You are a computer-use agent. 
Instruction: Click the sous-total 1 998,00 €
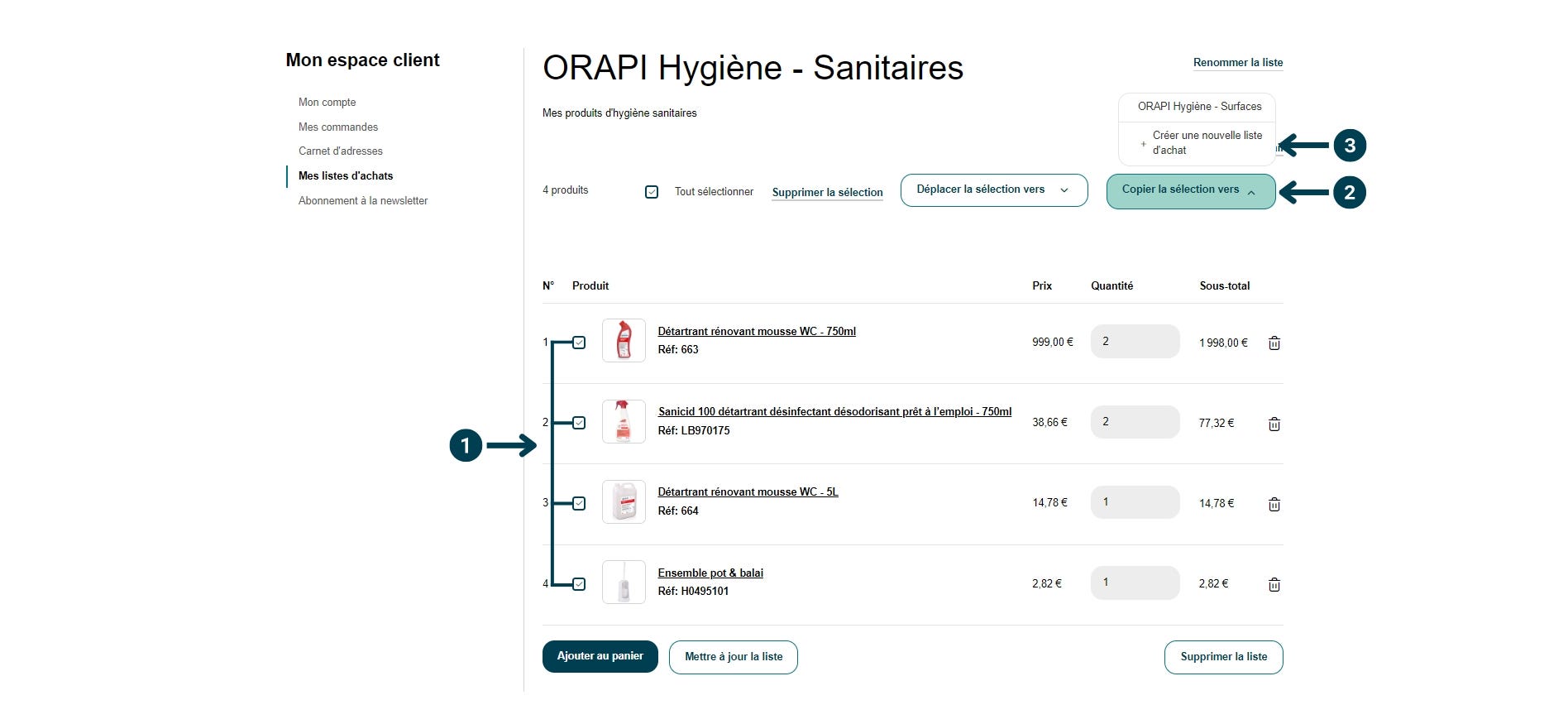click(1224, 343)
